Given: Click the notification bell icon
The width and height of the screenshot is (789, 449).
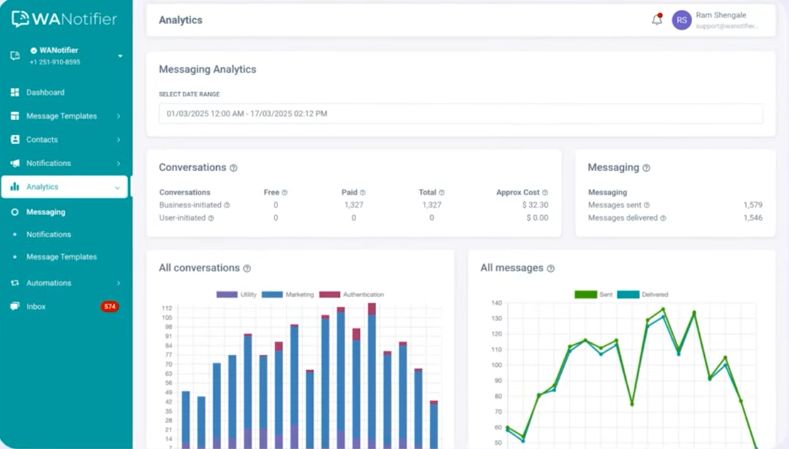Looking at the screenshot, I should [657, 19].
